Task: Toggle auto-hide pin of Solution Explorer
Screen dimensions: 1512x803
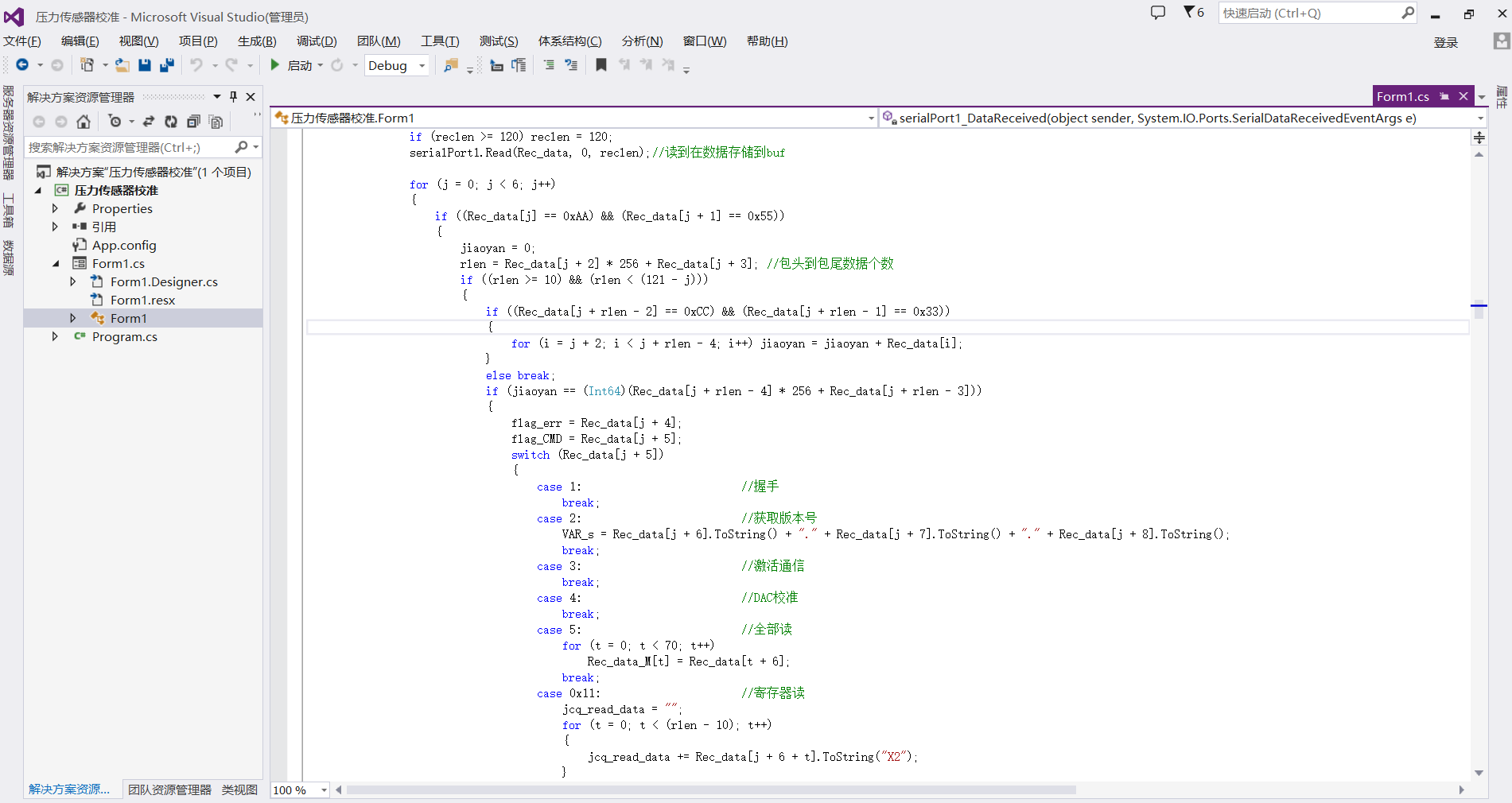Action: point(233,97)
